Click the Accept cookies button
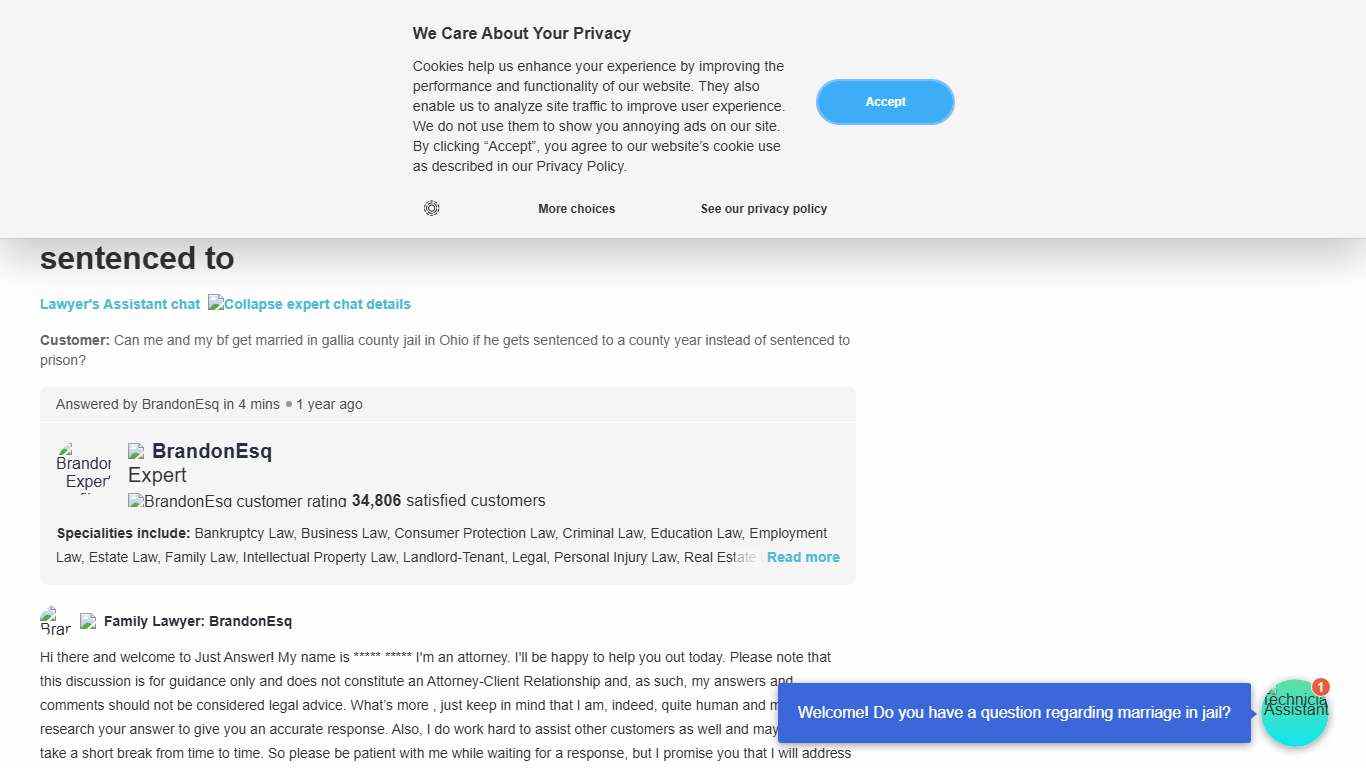 pos(885,102)
